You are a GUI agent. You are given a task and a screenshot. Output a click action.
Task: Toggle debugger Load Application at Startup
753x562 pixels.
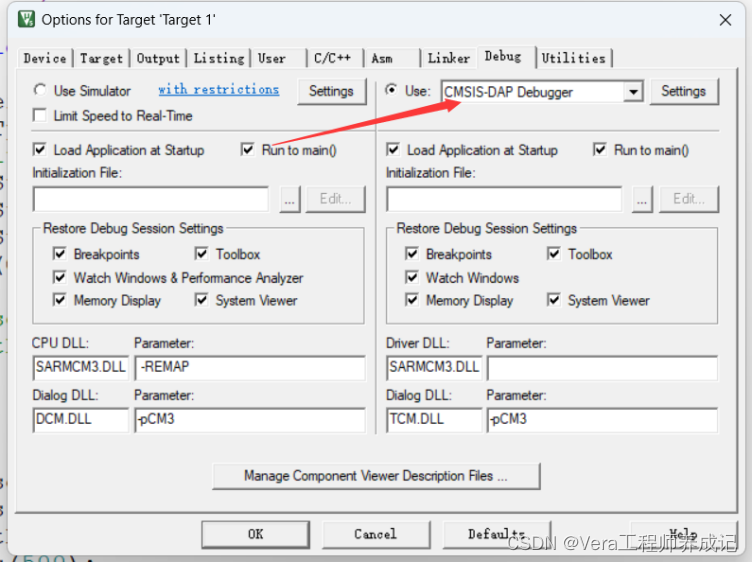coord(393,149)
